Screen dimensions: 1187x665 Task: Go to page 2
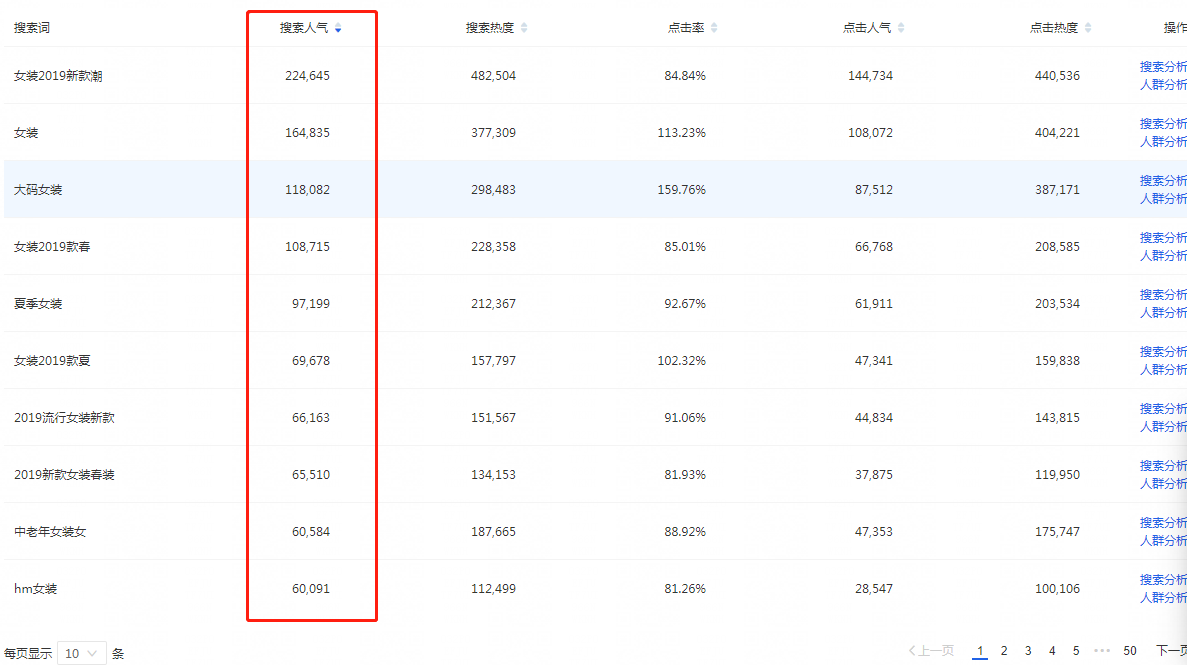click(1004, 651)
